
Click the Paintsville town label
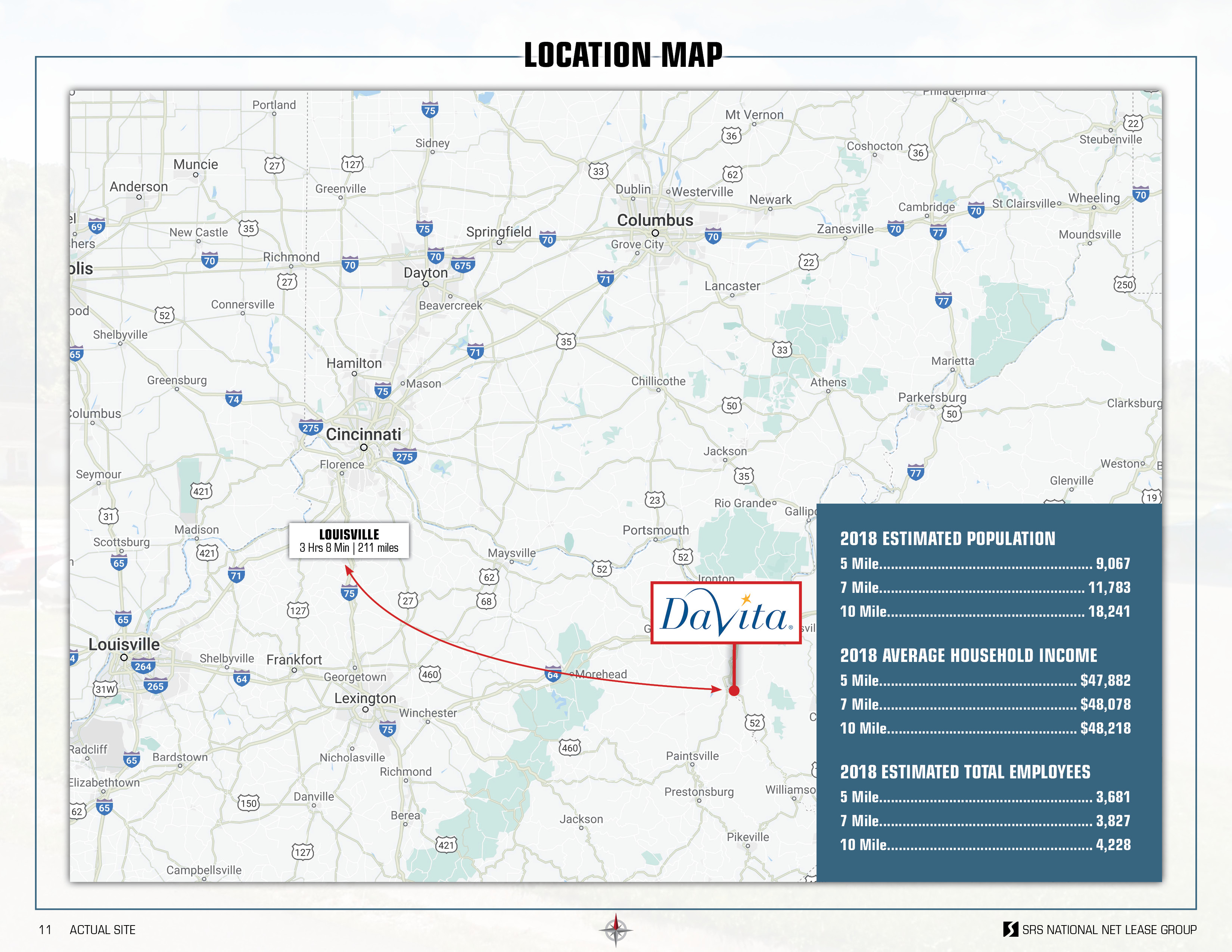click(x=692, y=756)
